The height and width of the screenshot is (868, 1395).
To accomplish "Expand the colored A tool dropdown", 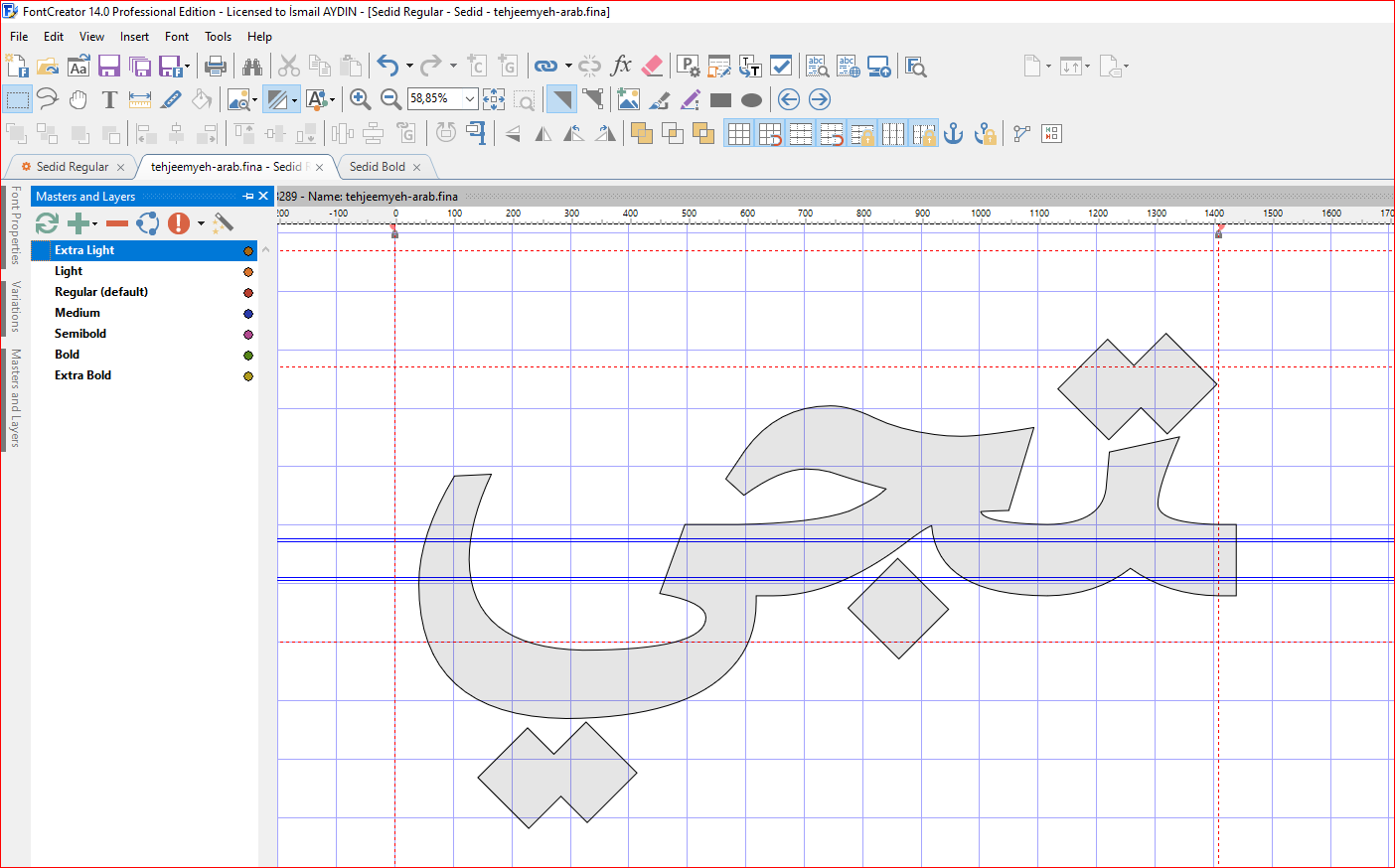I will [332, 99].
